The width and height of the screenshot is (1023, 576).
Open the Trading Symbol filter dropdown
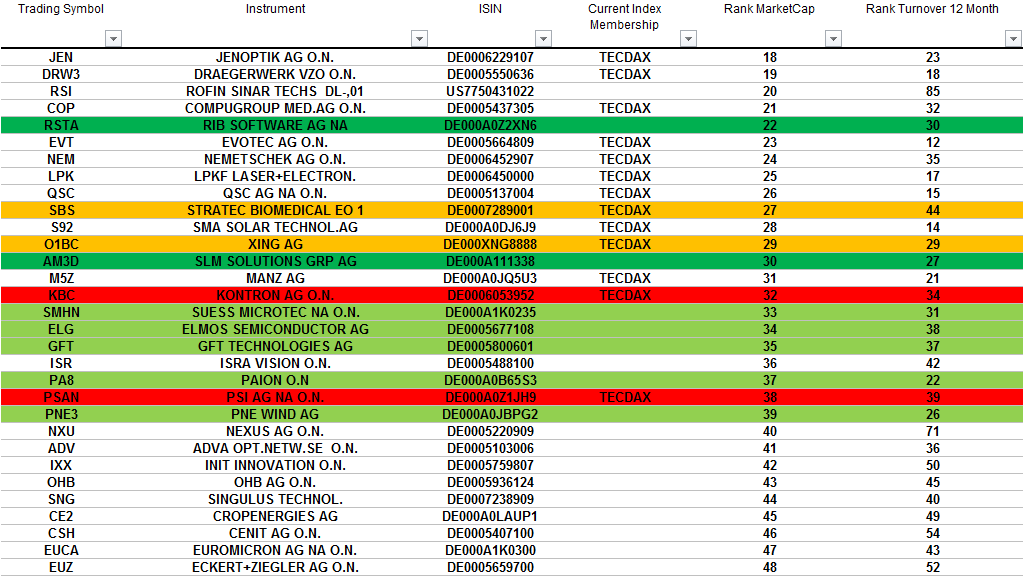113,38
